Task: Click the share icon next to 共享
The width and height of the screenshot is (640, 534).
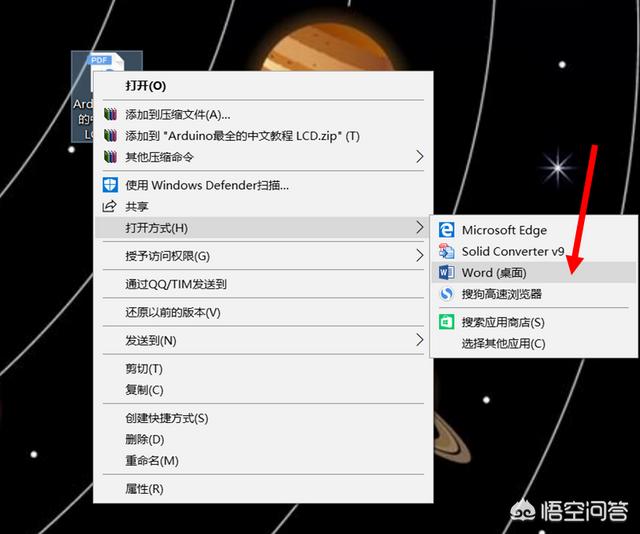Action: coord(109,206)
